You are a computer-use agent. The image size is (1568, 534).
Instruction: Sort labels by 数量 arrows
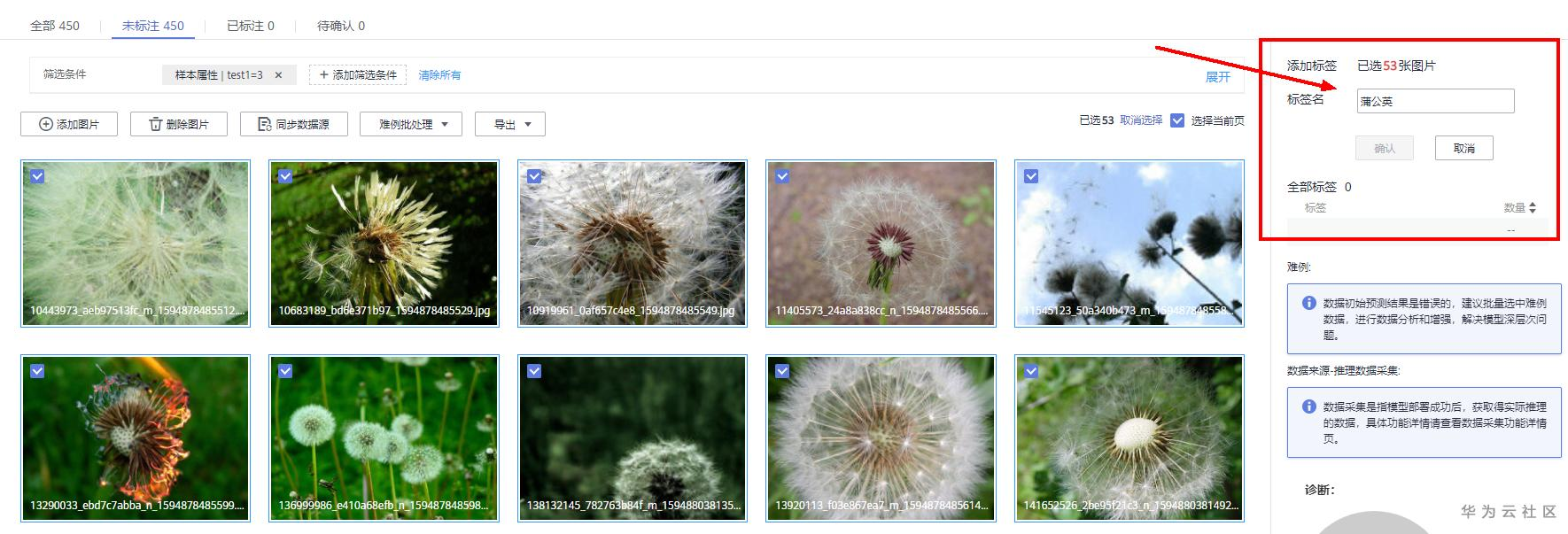1533,208
